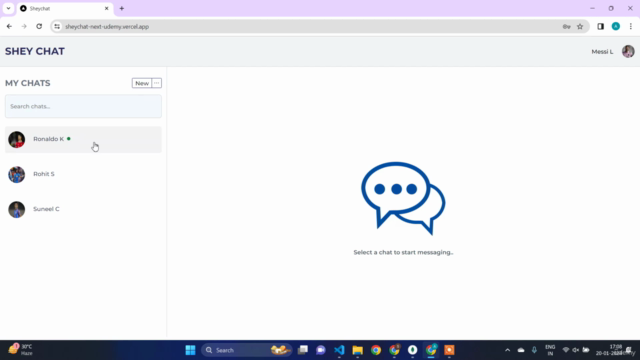
Task: Open Task View on the taskbar
Action: (303, 350)
